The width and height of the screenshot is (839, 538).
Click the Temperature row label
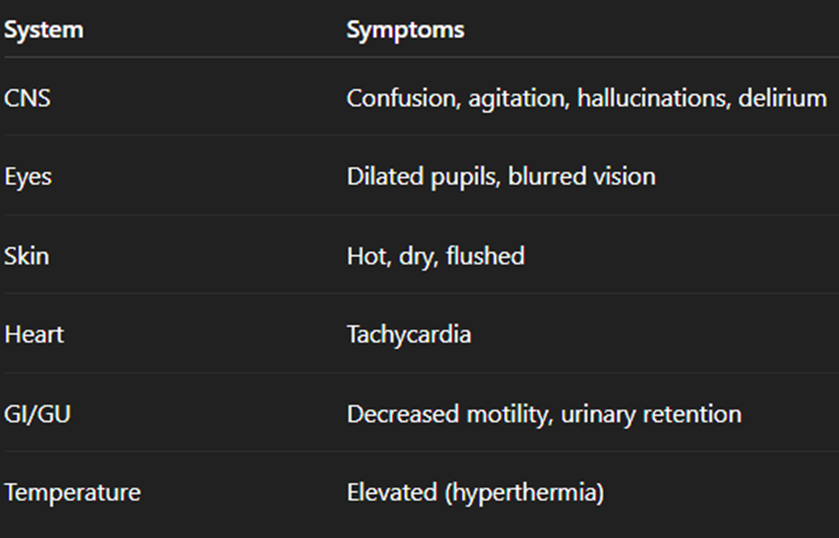tap(72, 492)
